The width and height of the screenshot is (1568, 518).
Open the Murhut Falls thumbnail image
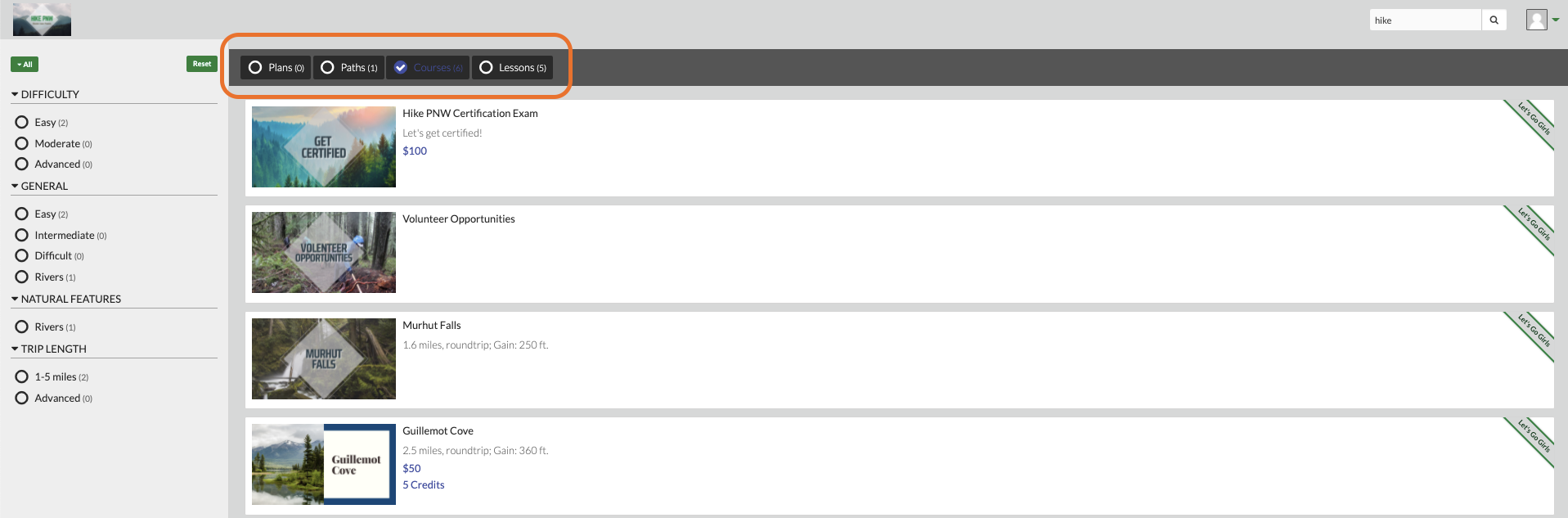point(324,358)
